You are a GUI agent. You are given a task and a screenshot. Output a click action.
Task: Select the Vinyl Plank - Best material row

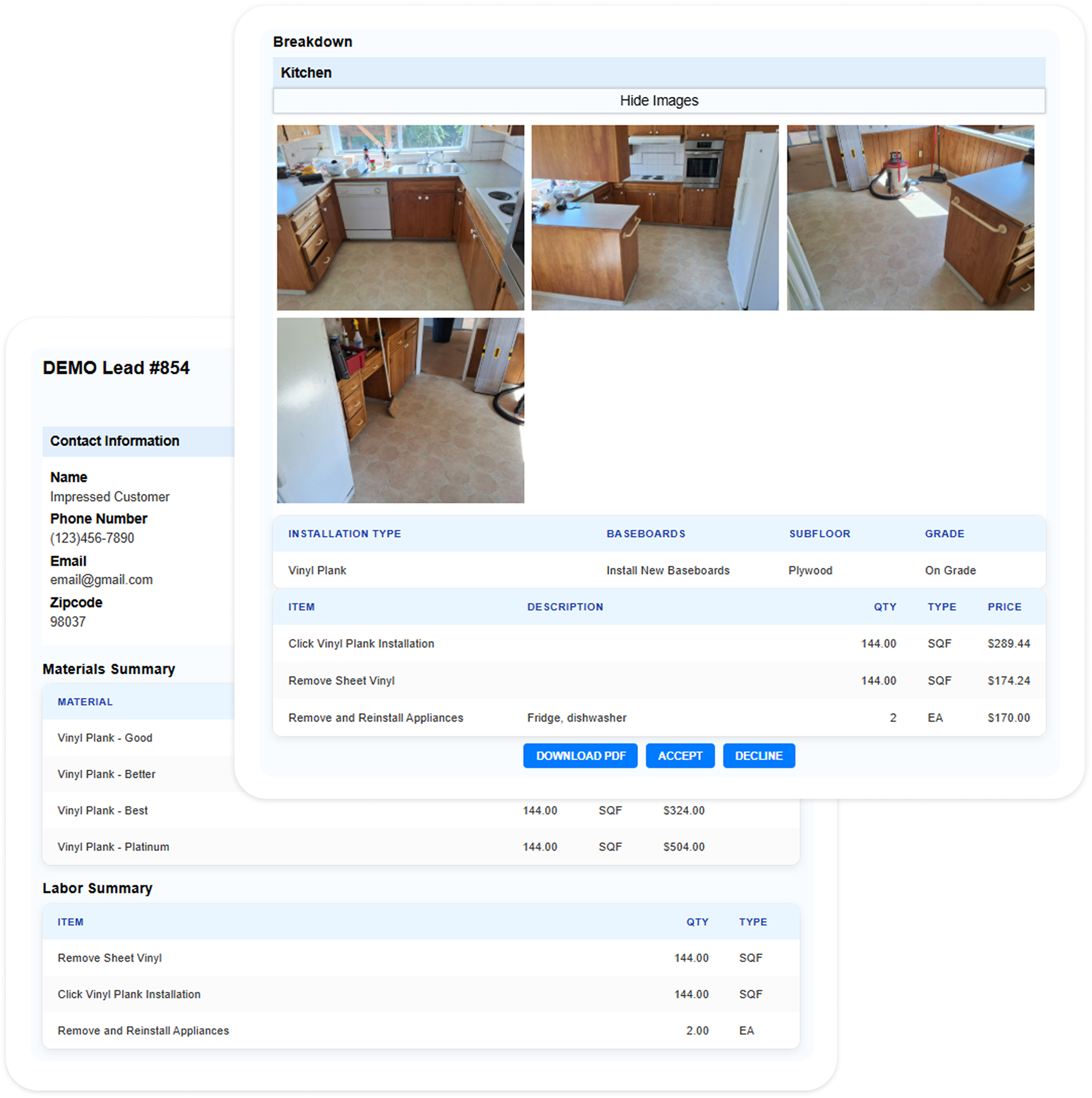pyautogui.click(x=102, y=810)
